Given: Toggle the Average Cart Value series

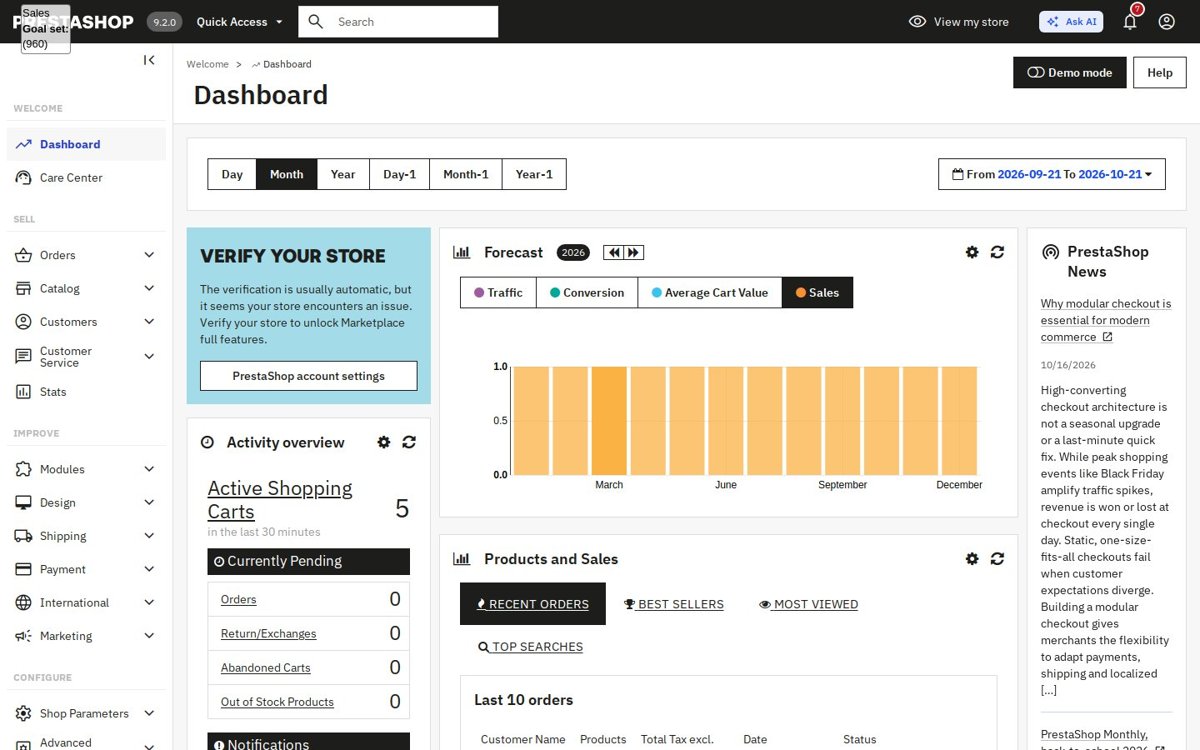Looking at the screenshot, I should click(x=710, y=293).
